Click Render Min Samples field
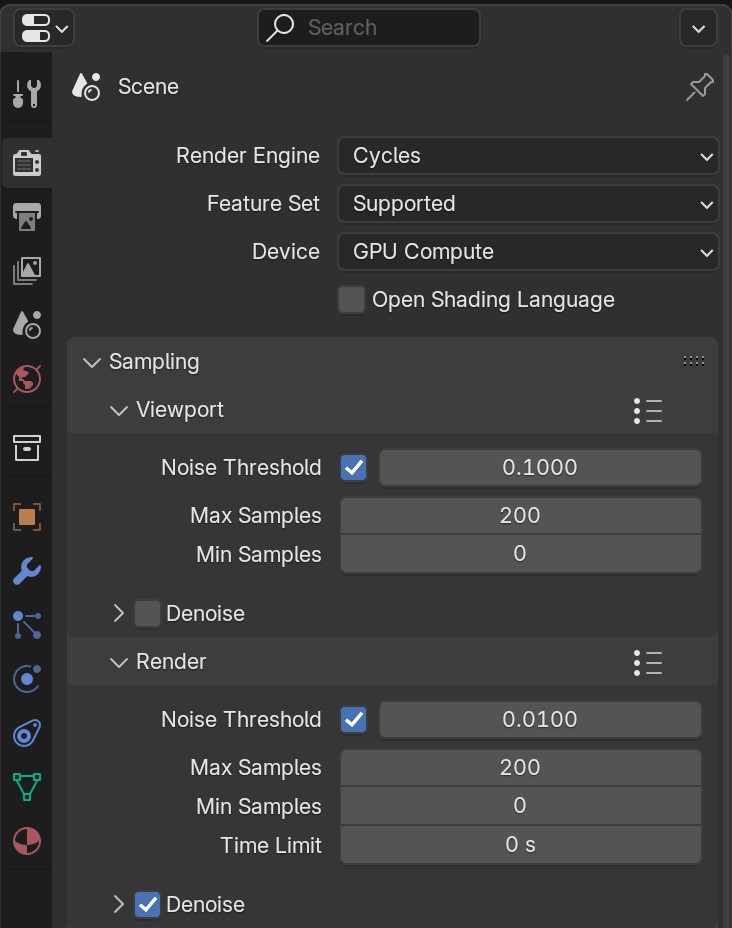 521,806
